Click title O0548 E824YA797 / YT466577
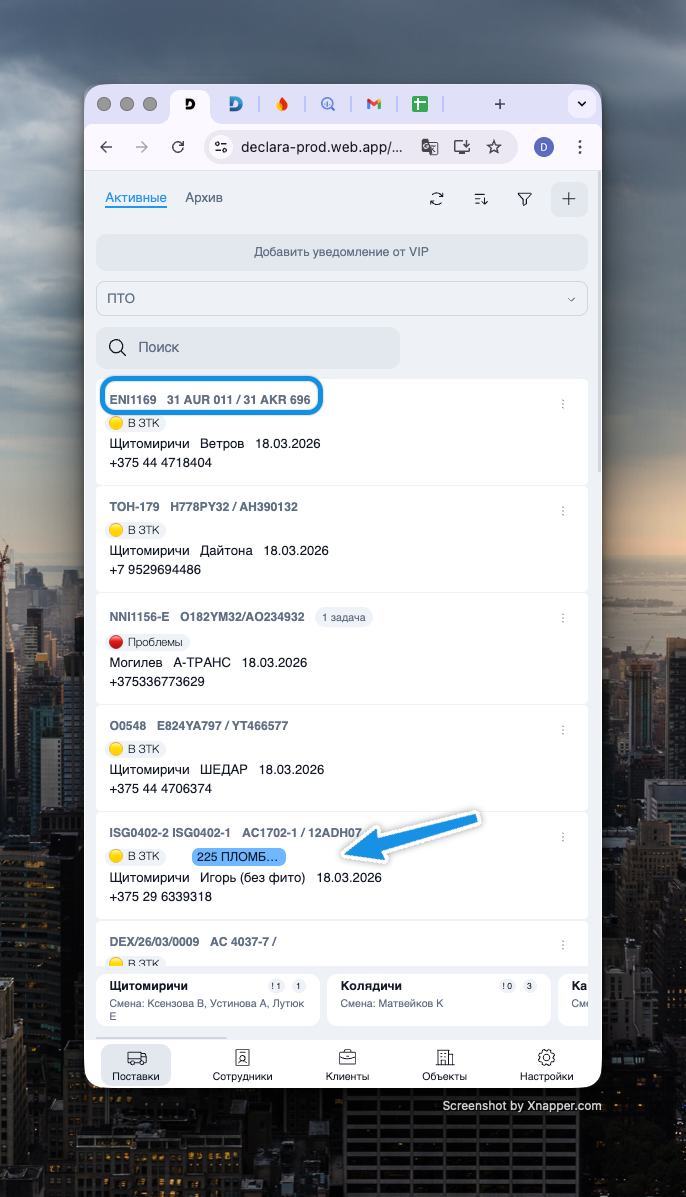The width and height of the screenshot is (686, 1197). [199, 726]
